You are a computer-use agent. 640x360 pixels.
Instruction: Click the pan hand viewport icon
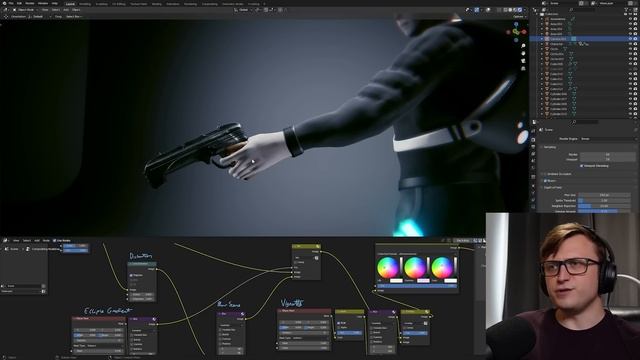click(523, 53)
